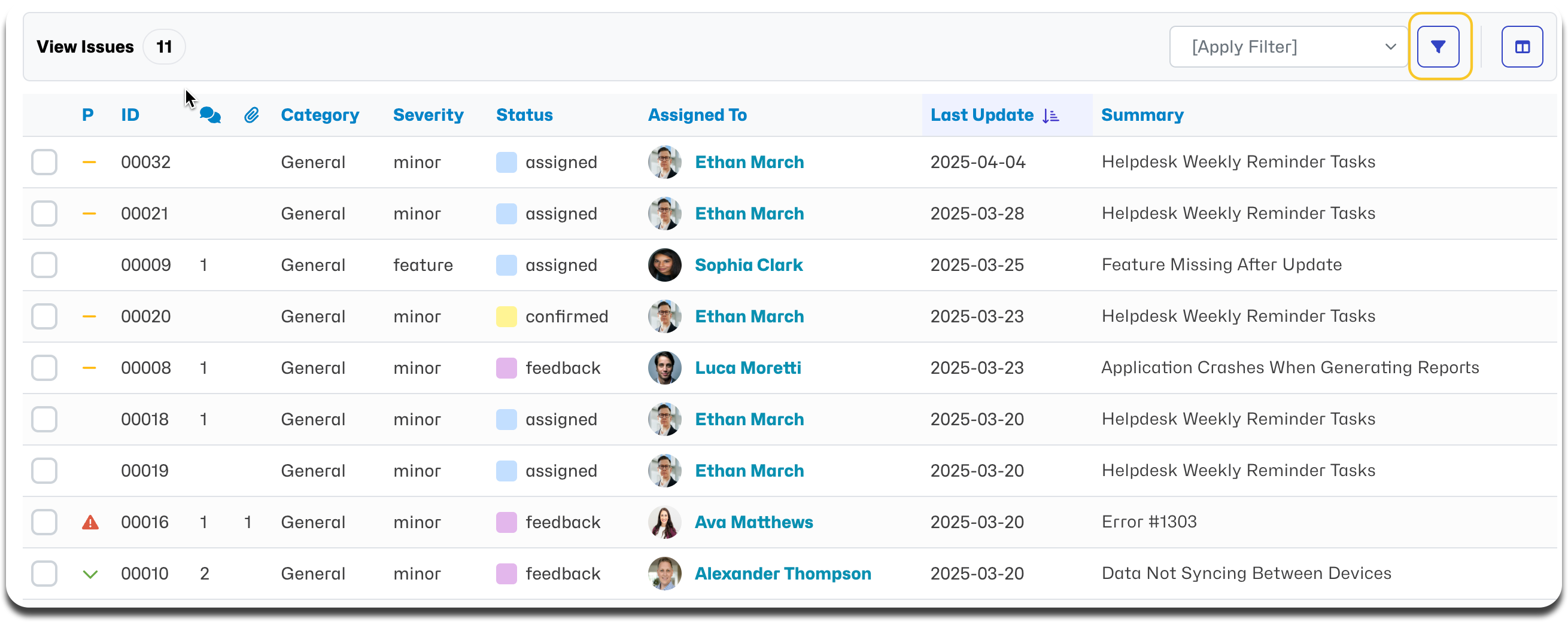Click the yellow confirmed status swatch
The image size is (1568, 622).
506,317
